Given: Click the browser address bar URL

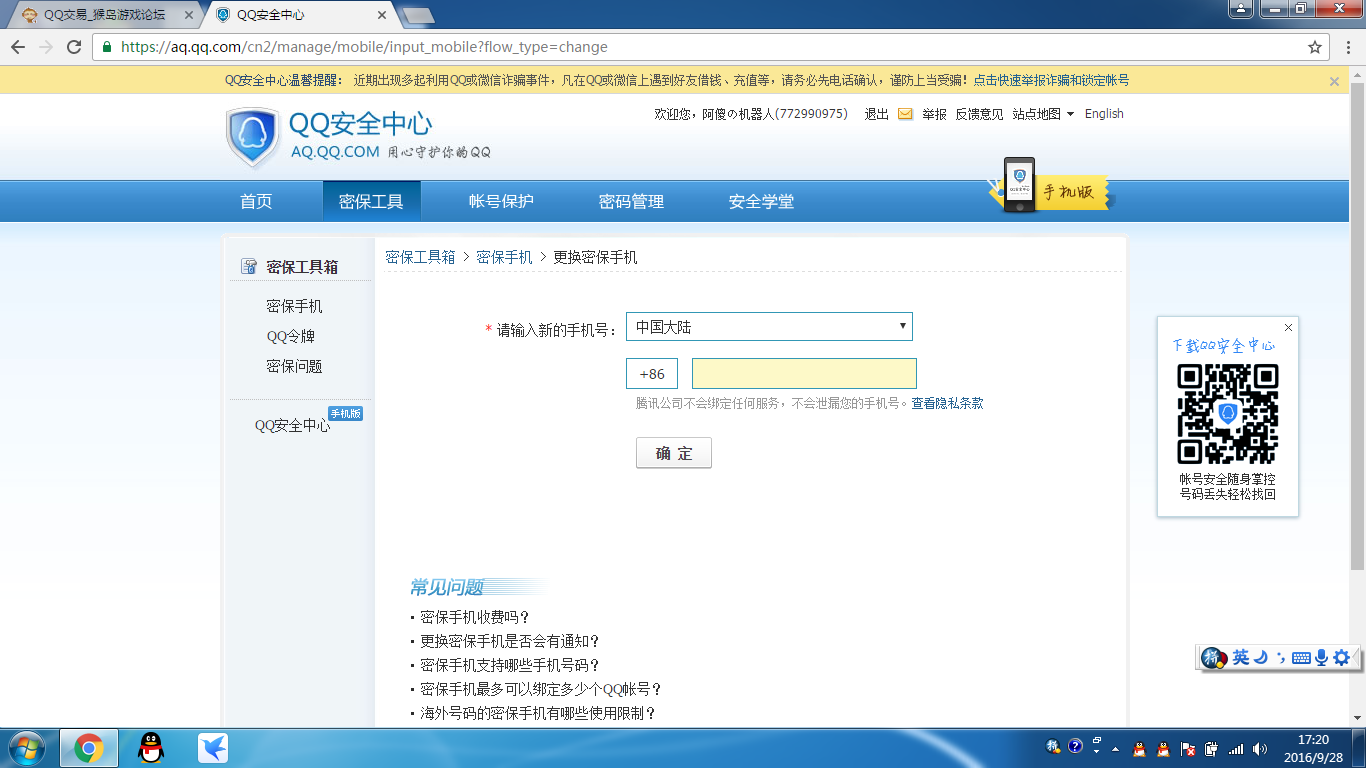Looking at the screenshot, I should tap(364, 47).
